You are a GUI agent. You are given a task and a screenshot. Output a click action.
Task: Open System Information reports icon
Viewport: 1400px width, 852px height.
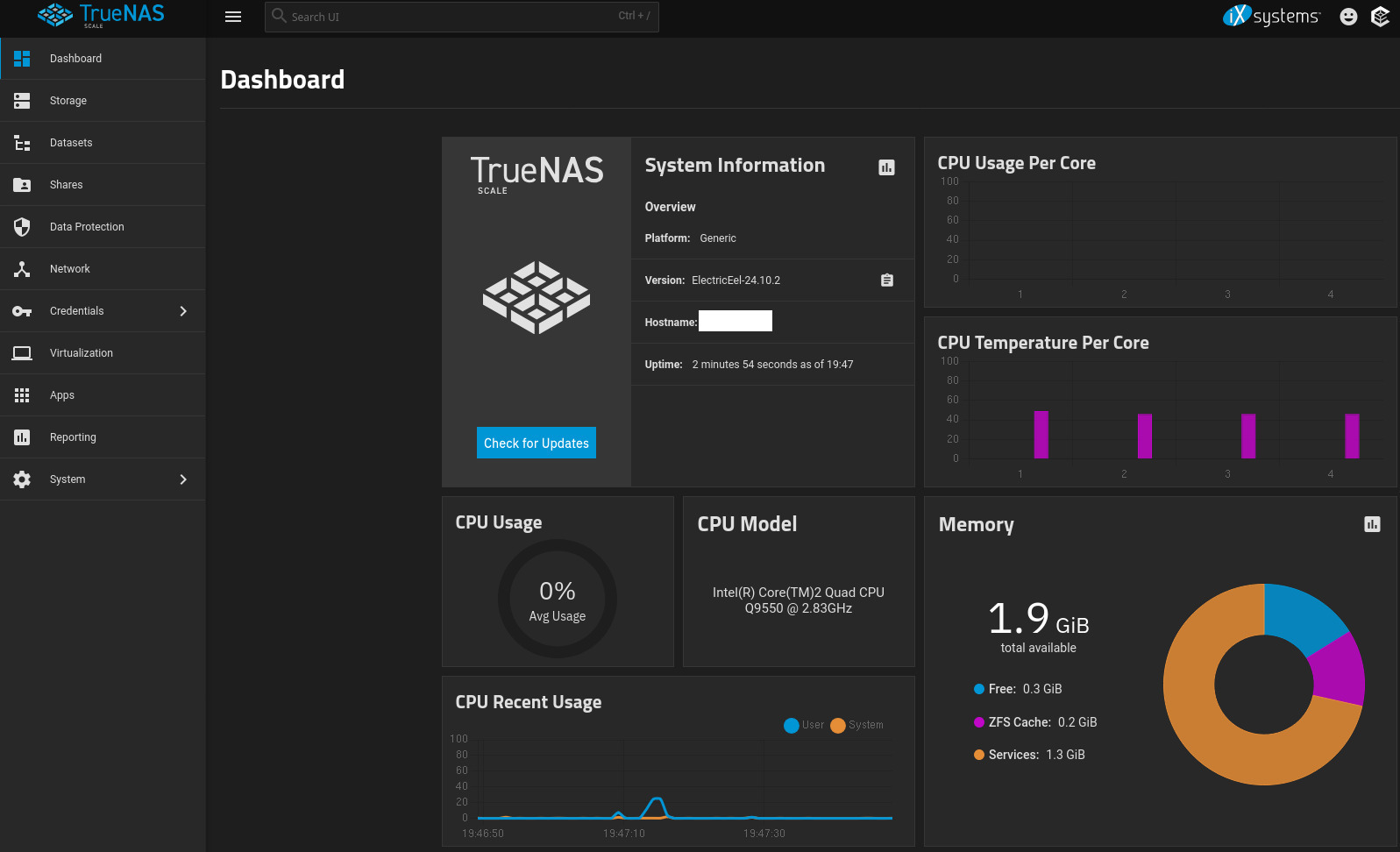887,167
